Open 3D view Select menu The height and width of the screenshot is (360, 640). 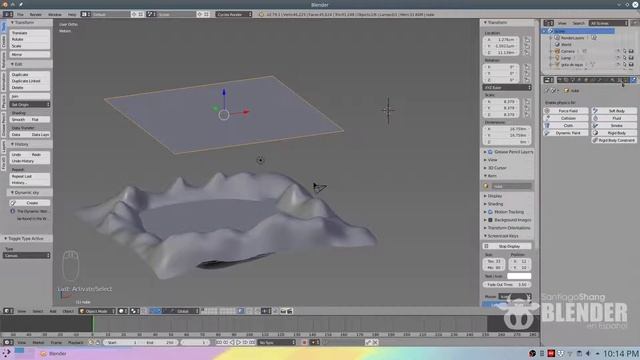point(38,311)
